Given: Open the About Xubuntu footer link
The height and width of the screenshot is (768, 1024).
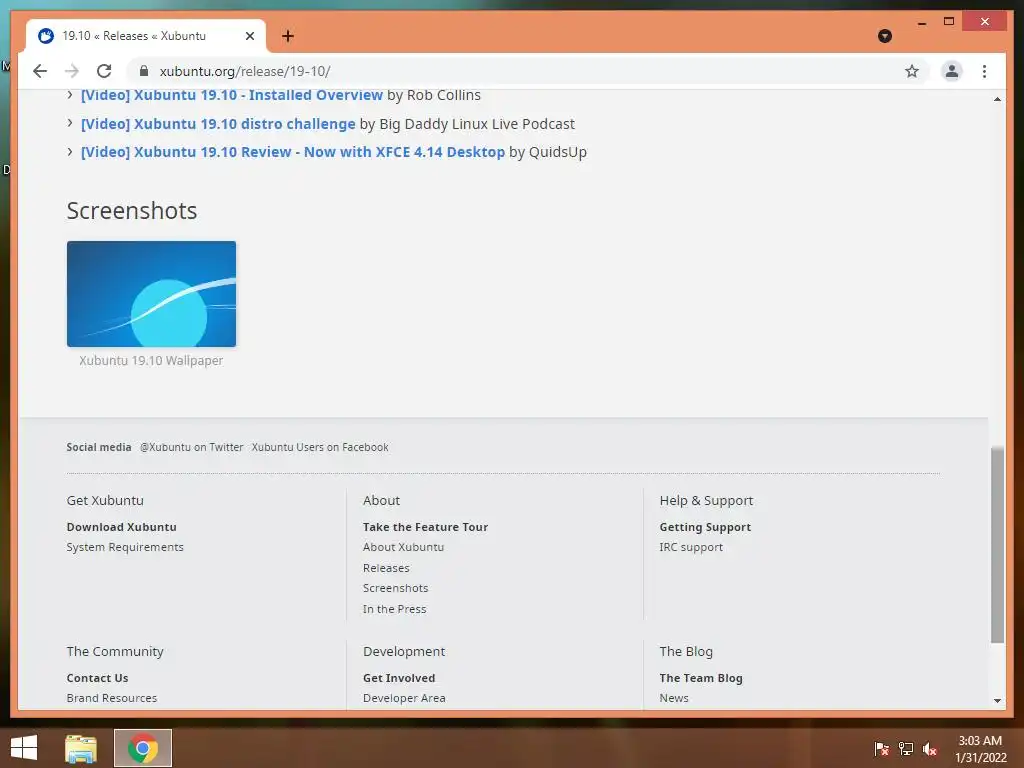Looking at the screenshot, I should 404,547.
